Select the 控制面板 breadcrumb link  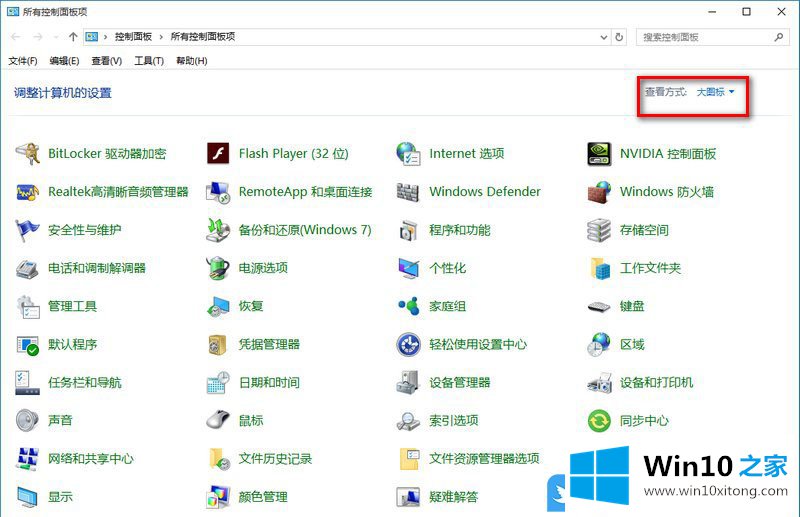[133, 37]
